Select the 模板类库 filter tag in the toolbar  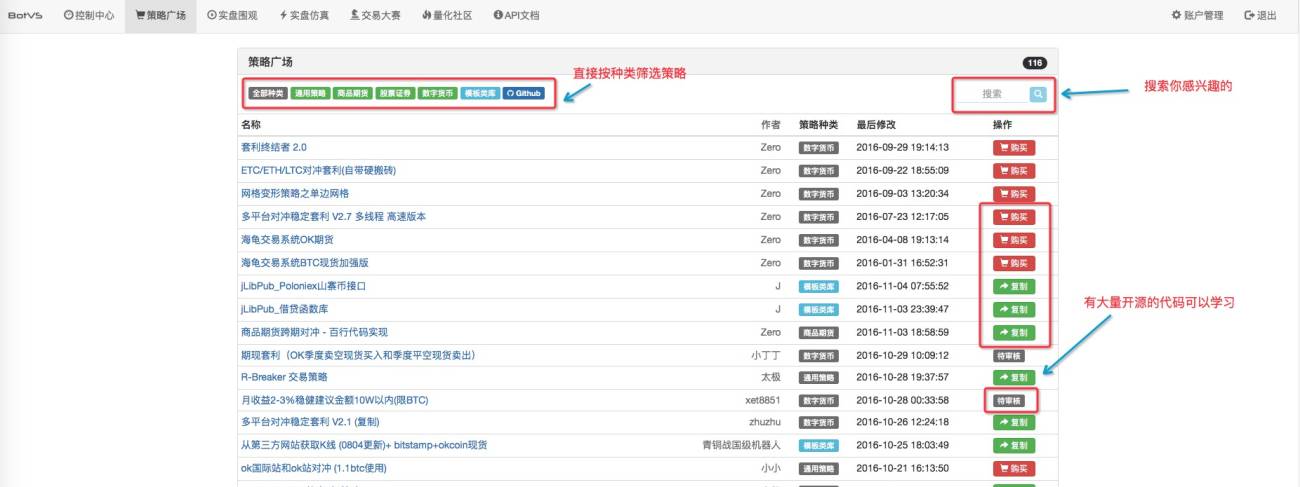coord(481,93)
